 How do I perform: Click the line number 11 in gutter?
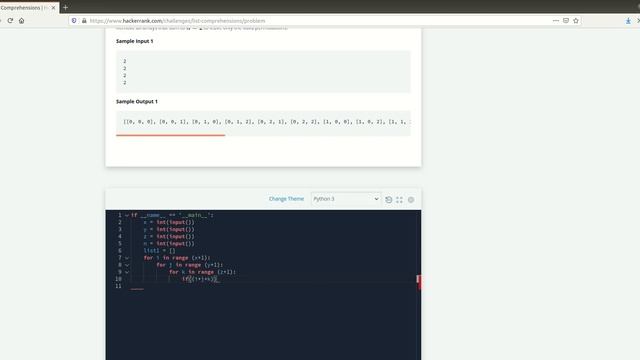(118, 286)
